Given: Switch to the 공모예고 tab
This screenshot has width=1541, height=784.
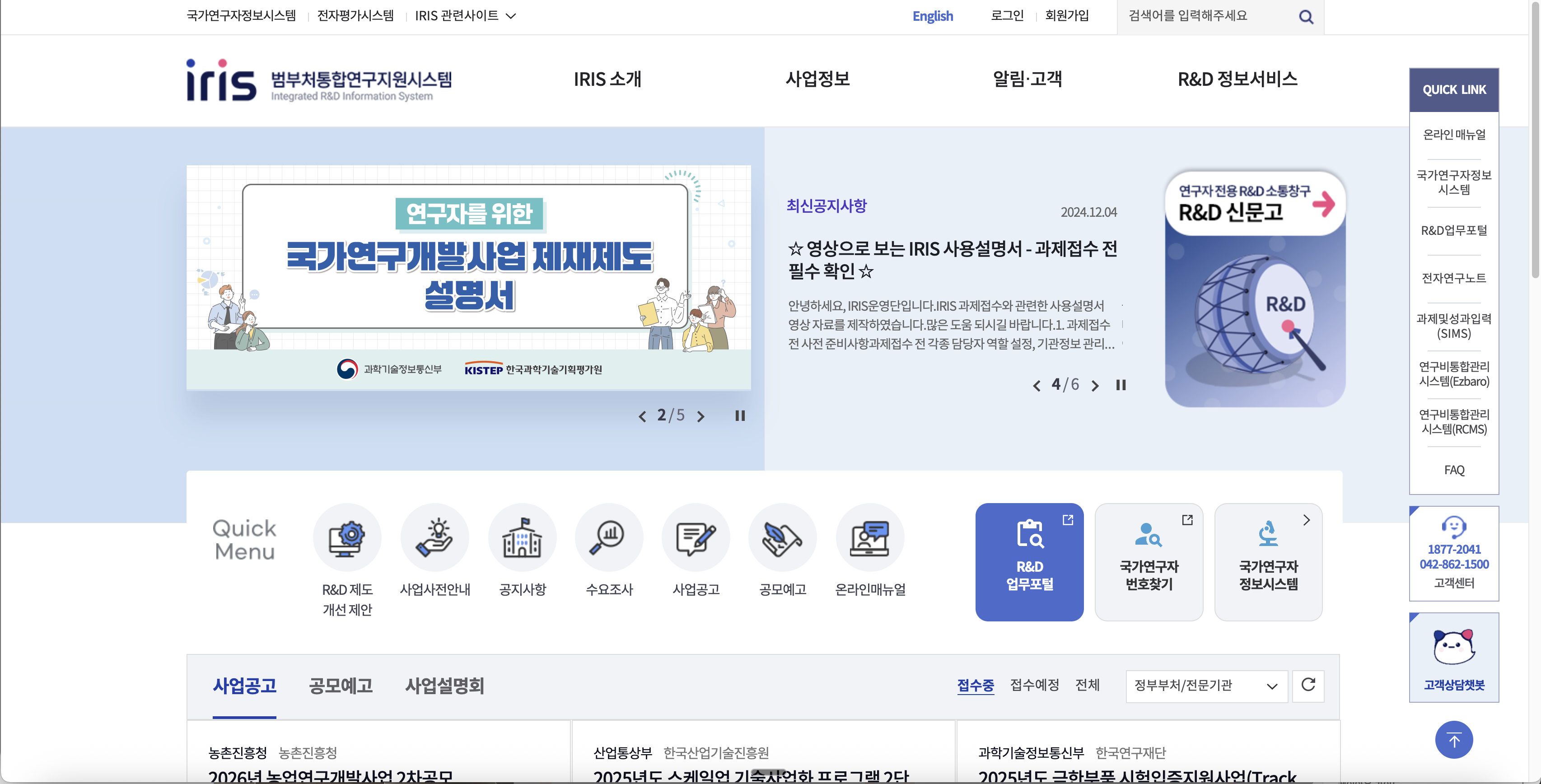Looking at the screenshot, I should coord(341,686).
